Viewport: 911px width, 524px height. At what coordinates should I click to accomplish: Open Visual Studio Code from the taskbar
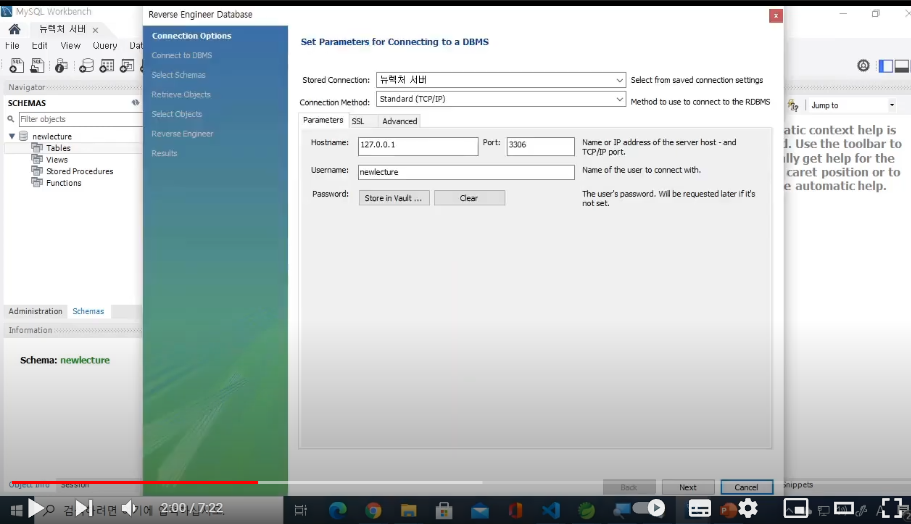pyautogui.click(x=551, y=510)
